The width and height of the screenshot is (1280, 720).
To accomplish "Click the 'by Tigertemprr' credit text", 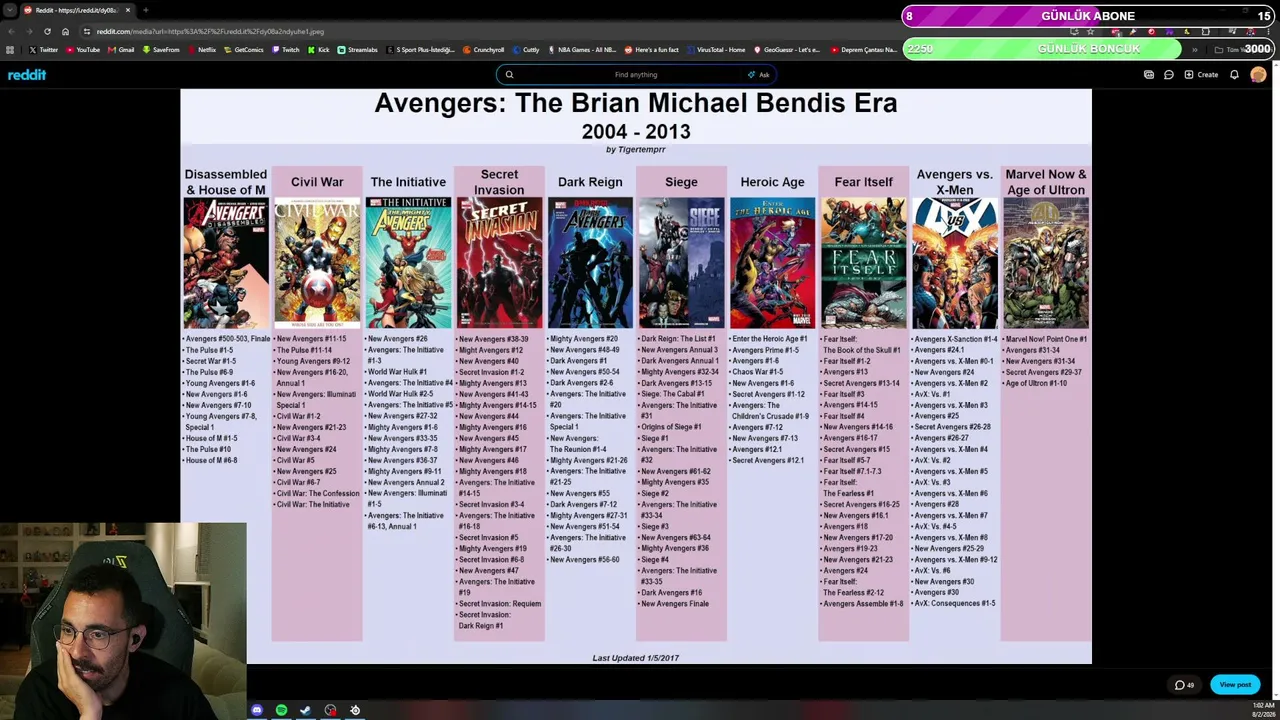I will point(636,150).
